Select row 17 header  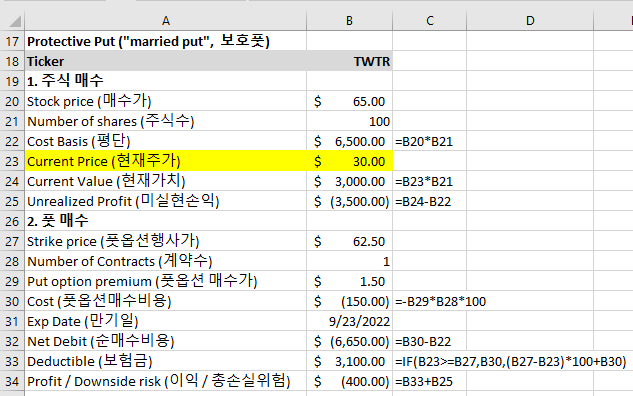coord(12,41)
